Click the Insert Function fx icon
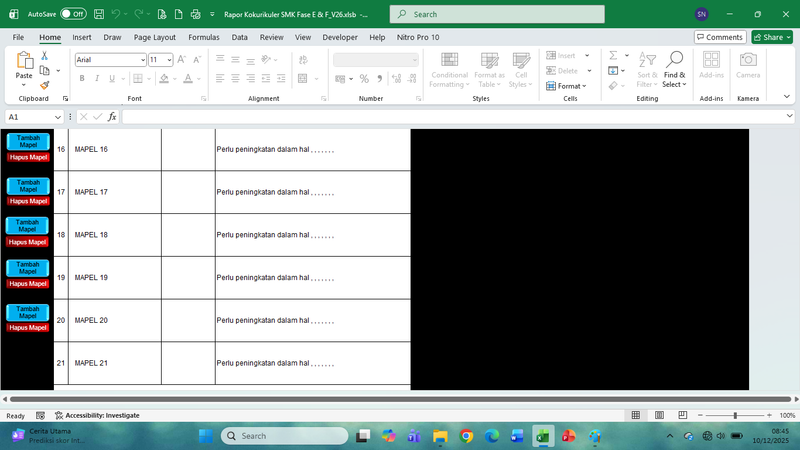 click(x=112, y=117)
